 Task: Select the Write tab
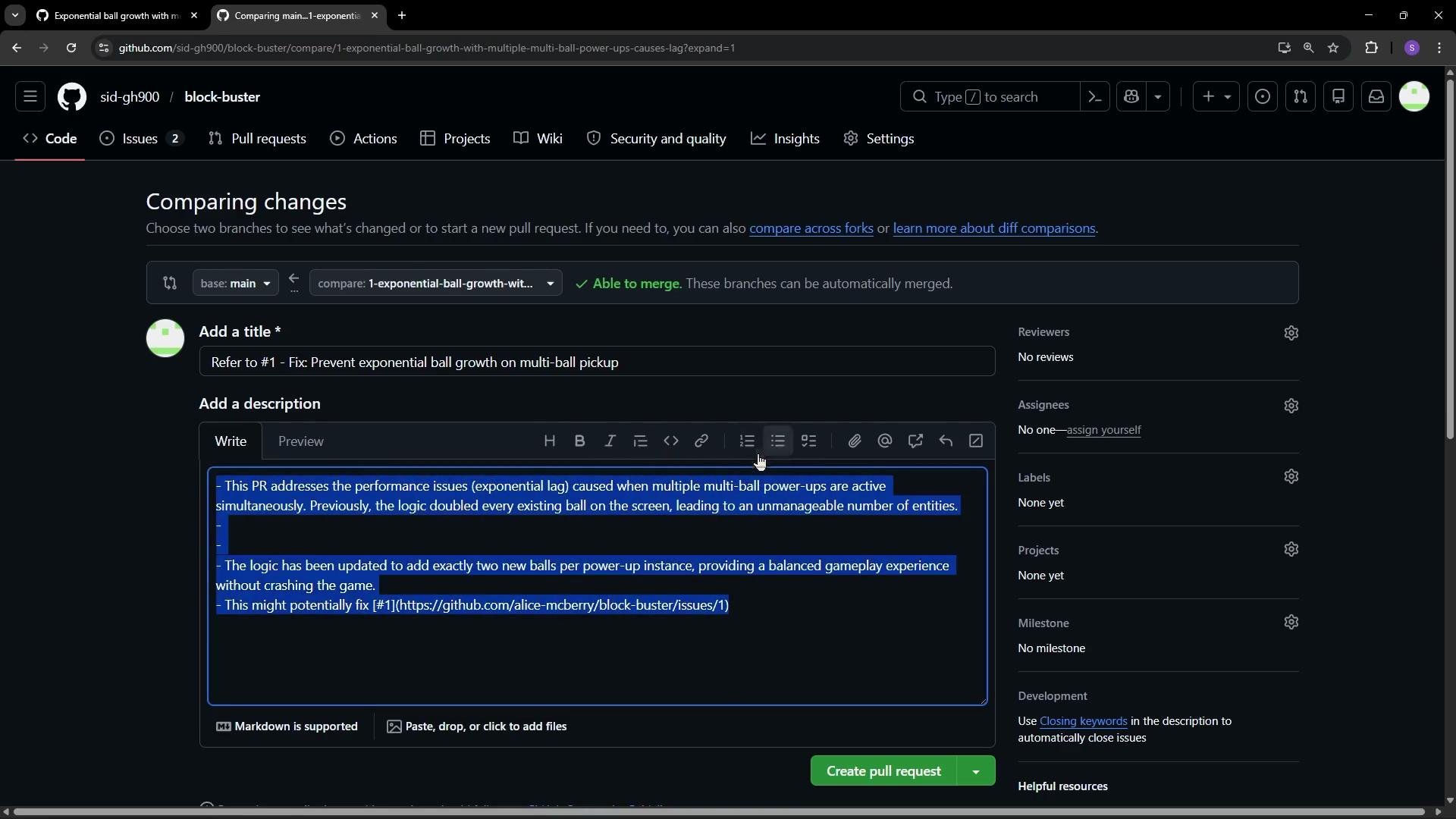click(231, 441)
